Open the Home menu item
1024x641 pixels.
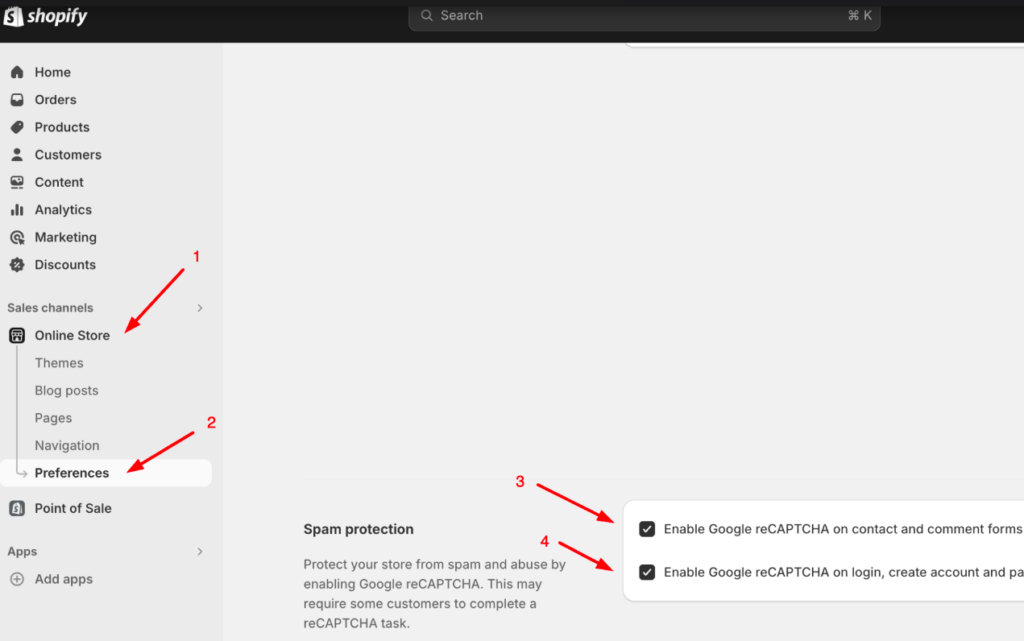coord(53,72)
